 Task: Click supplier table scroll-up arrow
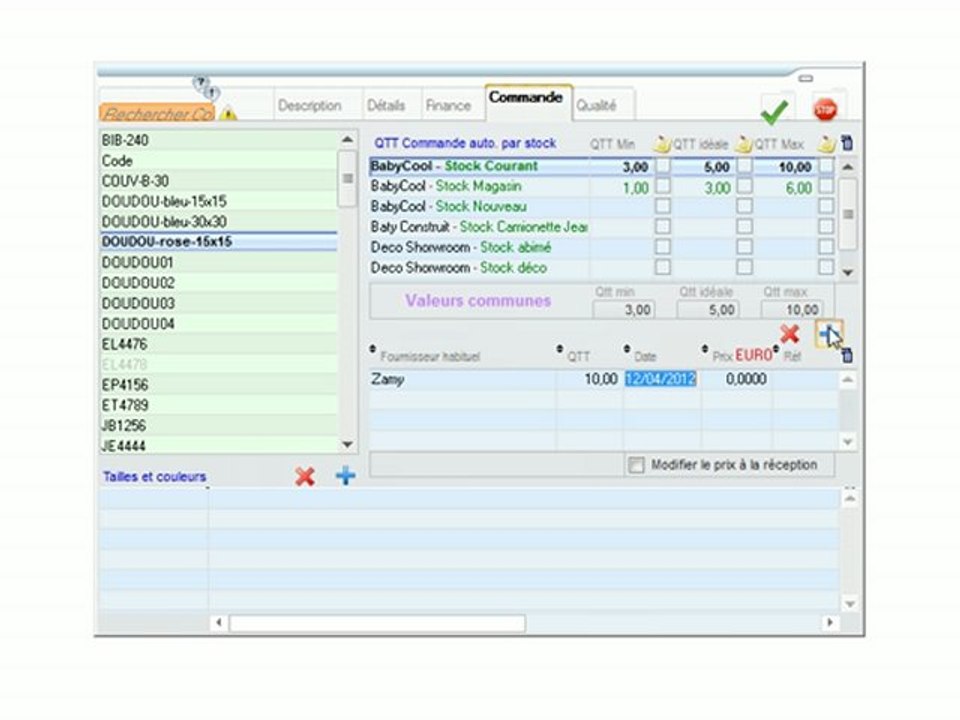(x=847, y=380)
